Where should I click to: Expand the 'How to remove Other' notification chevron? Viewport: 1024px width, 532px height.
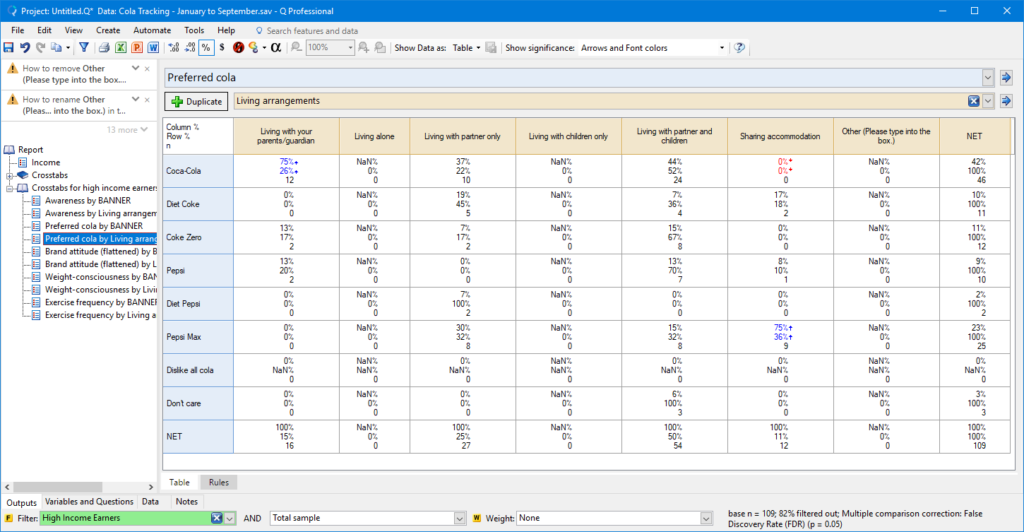pyautogui.click(x=135, y=68)
